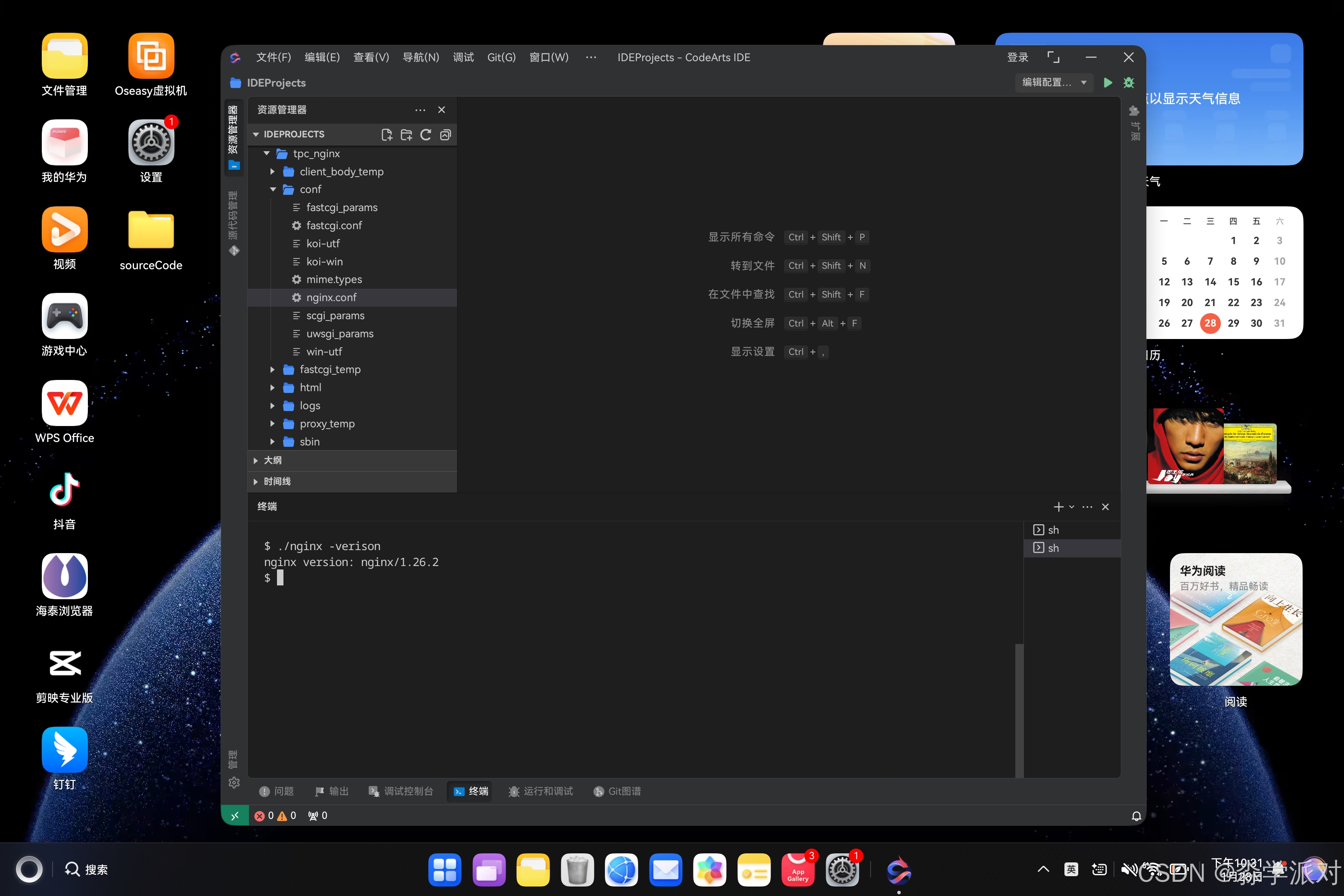The width and height of the screenshot is (1344, 896).
Task: Add a new terminal with plus icon
Action: click(x=1058, y=507)
